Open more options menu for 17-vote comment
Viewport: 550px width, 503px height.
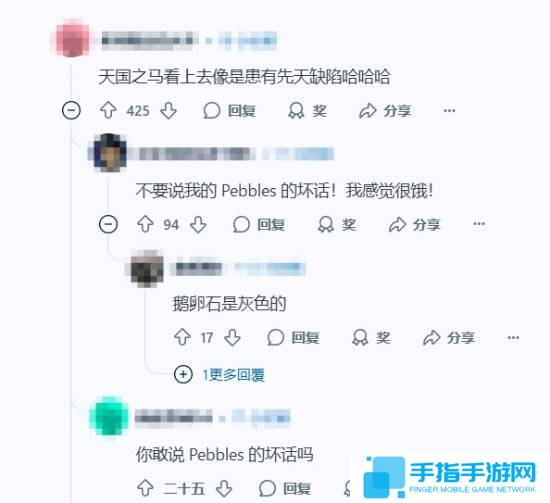coord(513,338)
